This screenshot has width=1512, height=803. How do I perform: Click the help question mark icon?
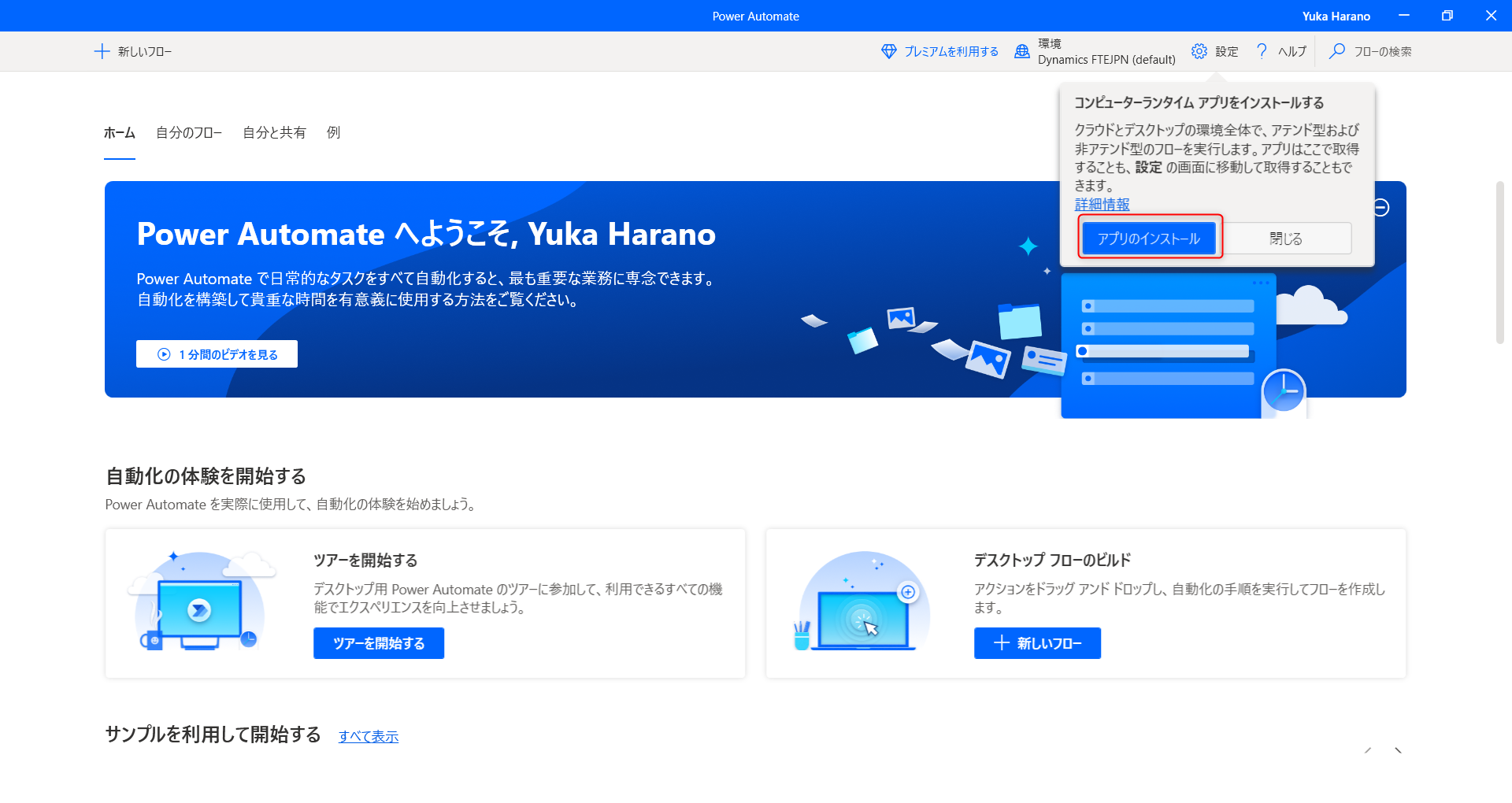[x=1262, y=51]
